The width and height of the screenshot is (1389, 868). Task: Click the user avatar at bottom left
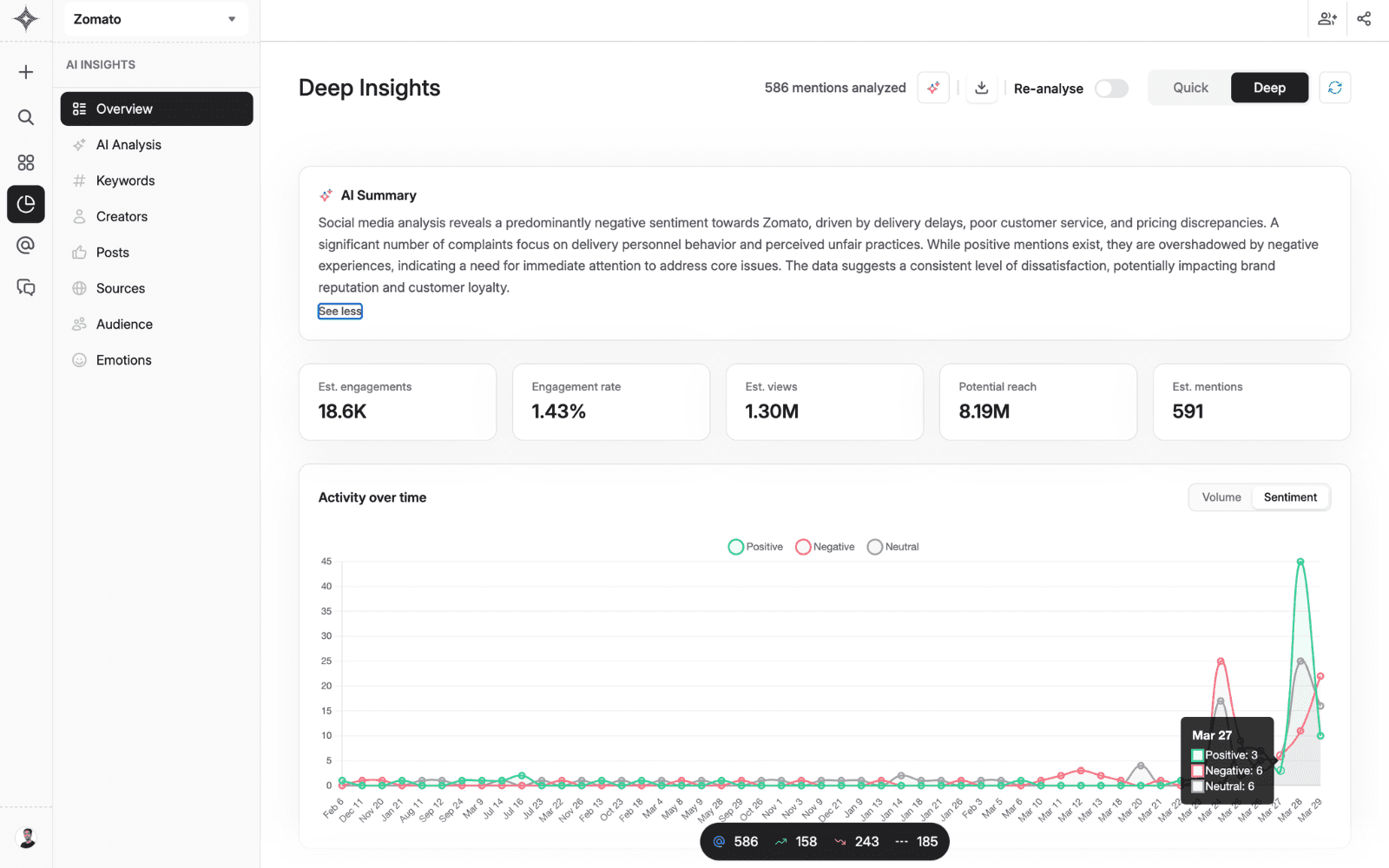click(27, 837)
